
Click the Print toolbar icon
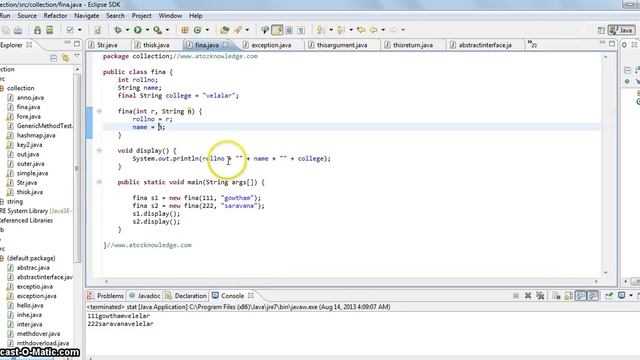(x=18, y=30)
